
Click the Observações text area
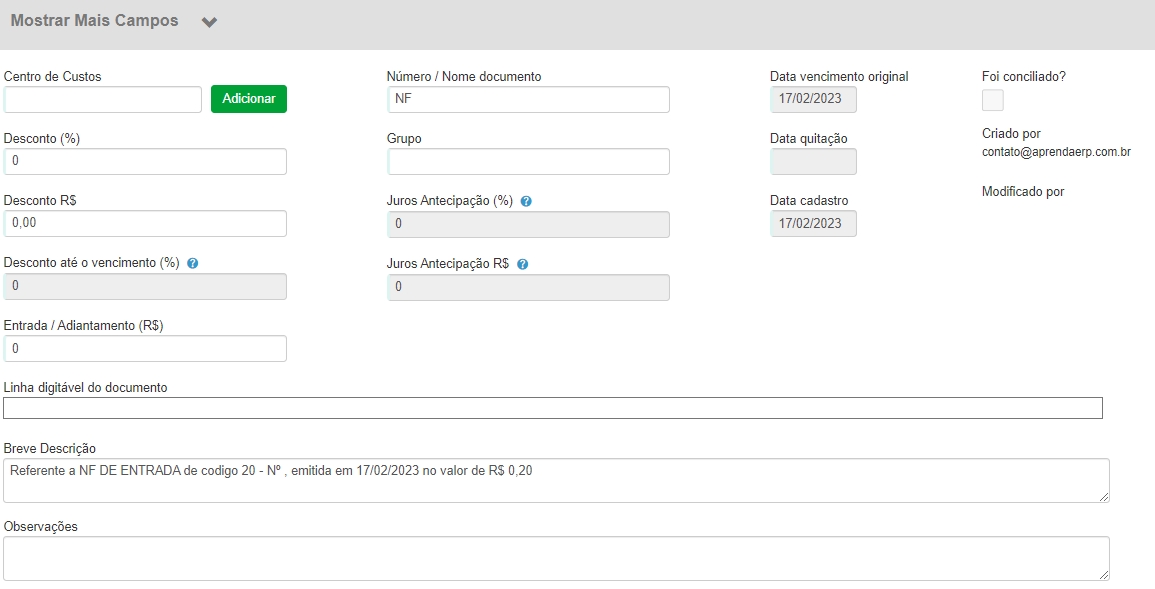[556, 558]
